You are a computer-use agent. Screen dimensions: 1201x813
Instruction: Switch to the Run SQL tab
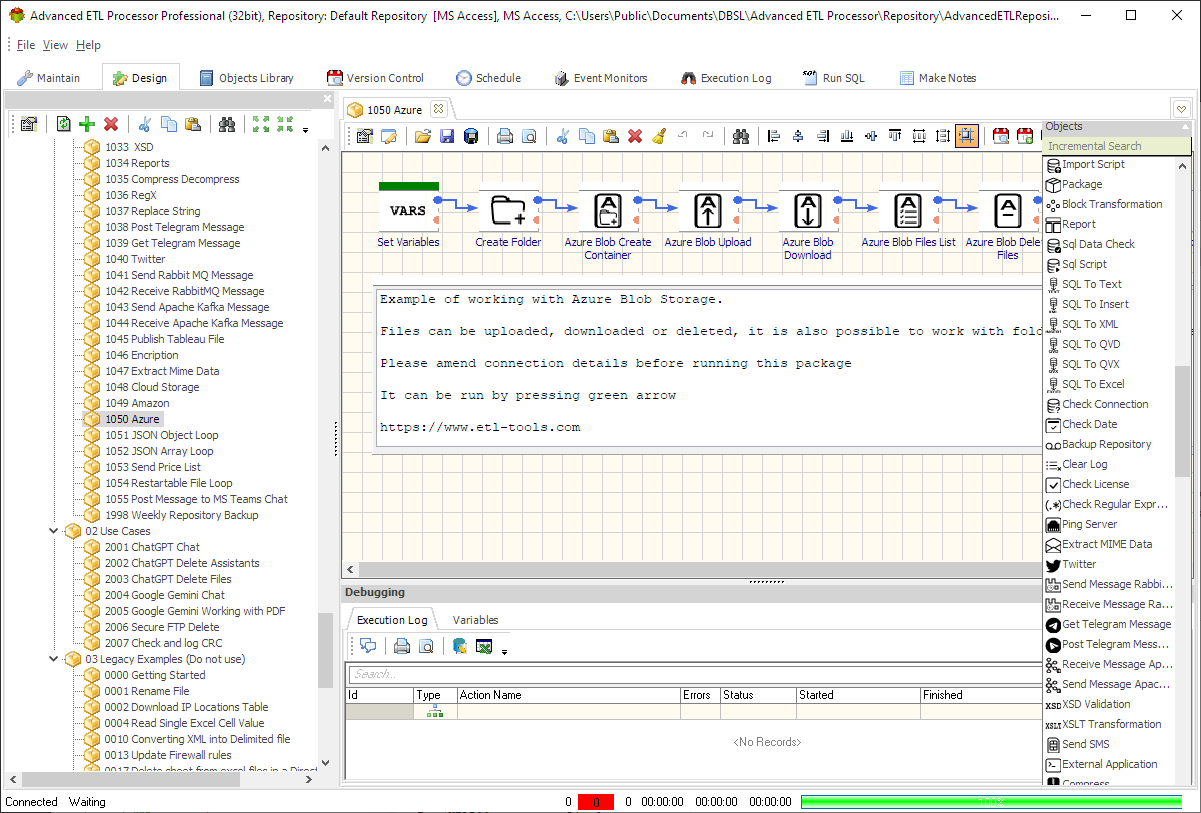coord(834,78)
